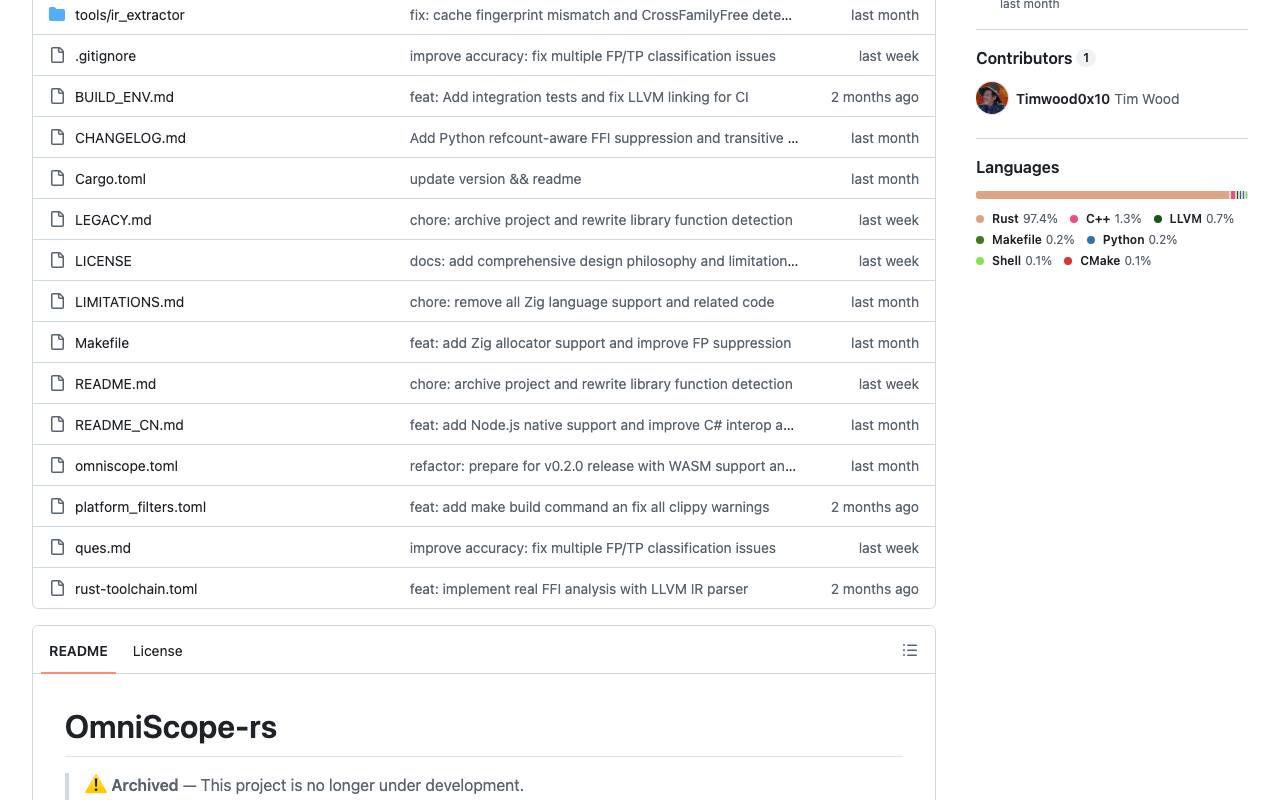This screenshot has height=800, width=1280.
Task: Click the file icon beside .gitignore
Action: coord(57,56)
